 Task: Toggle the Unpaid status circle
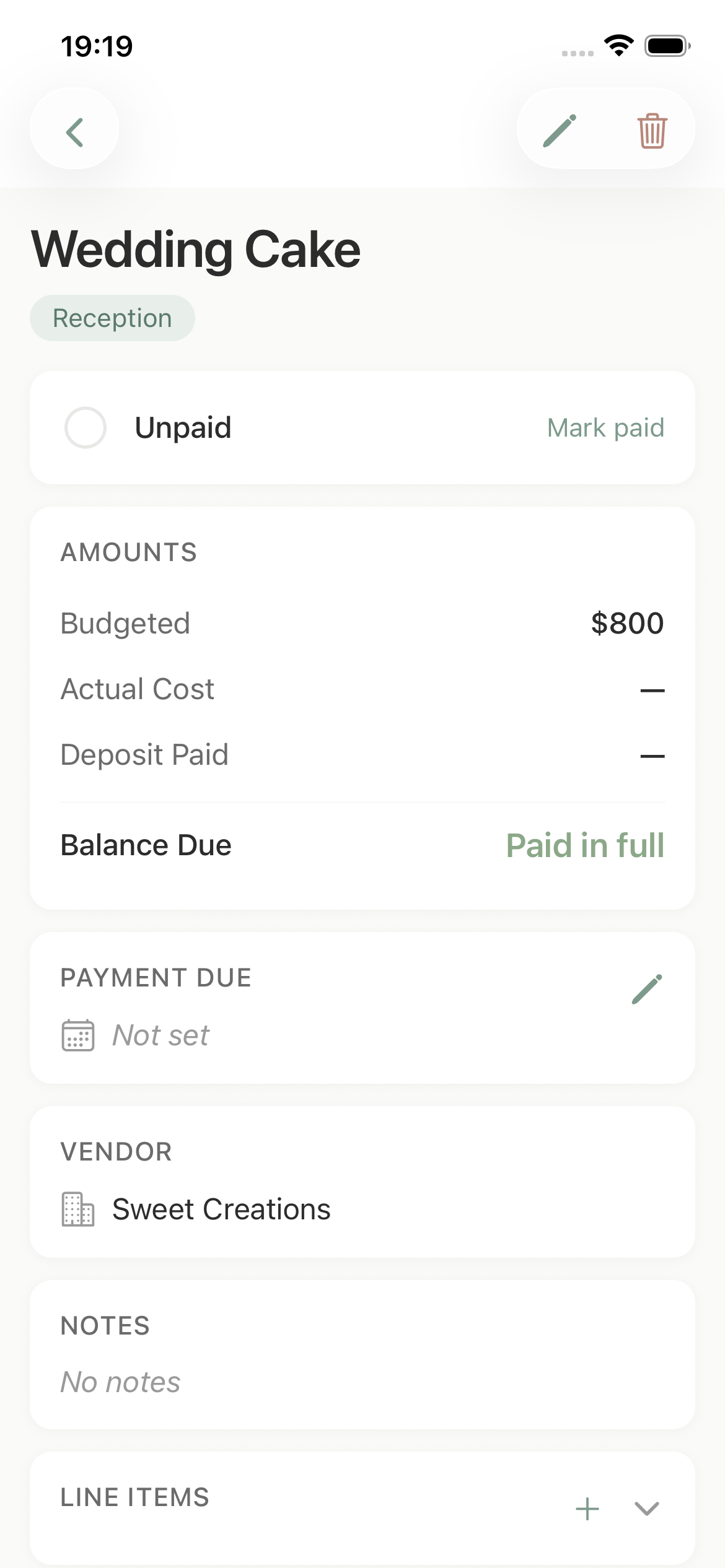86,427
